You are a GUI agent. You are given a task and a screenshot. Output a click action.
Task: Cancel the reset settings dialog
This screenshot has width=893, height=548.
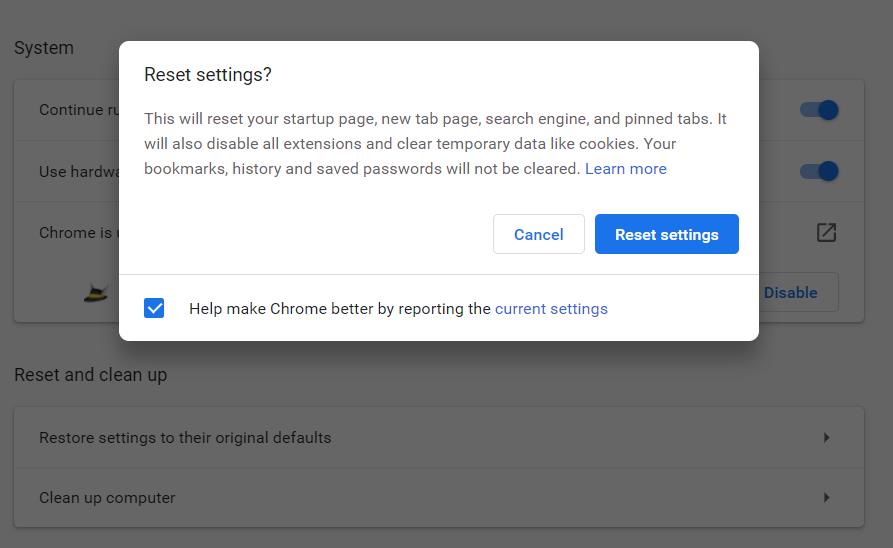point(539,234)
